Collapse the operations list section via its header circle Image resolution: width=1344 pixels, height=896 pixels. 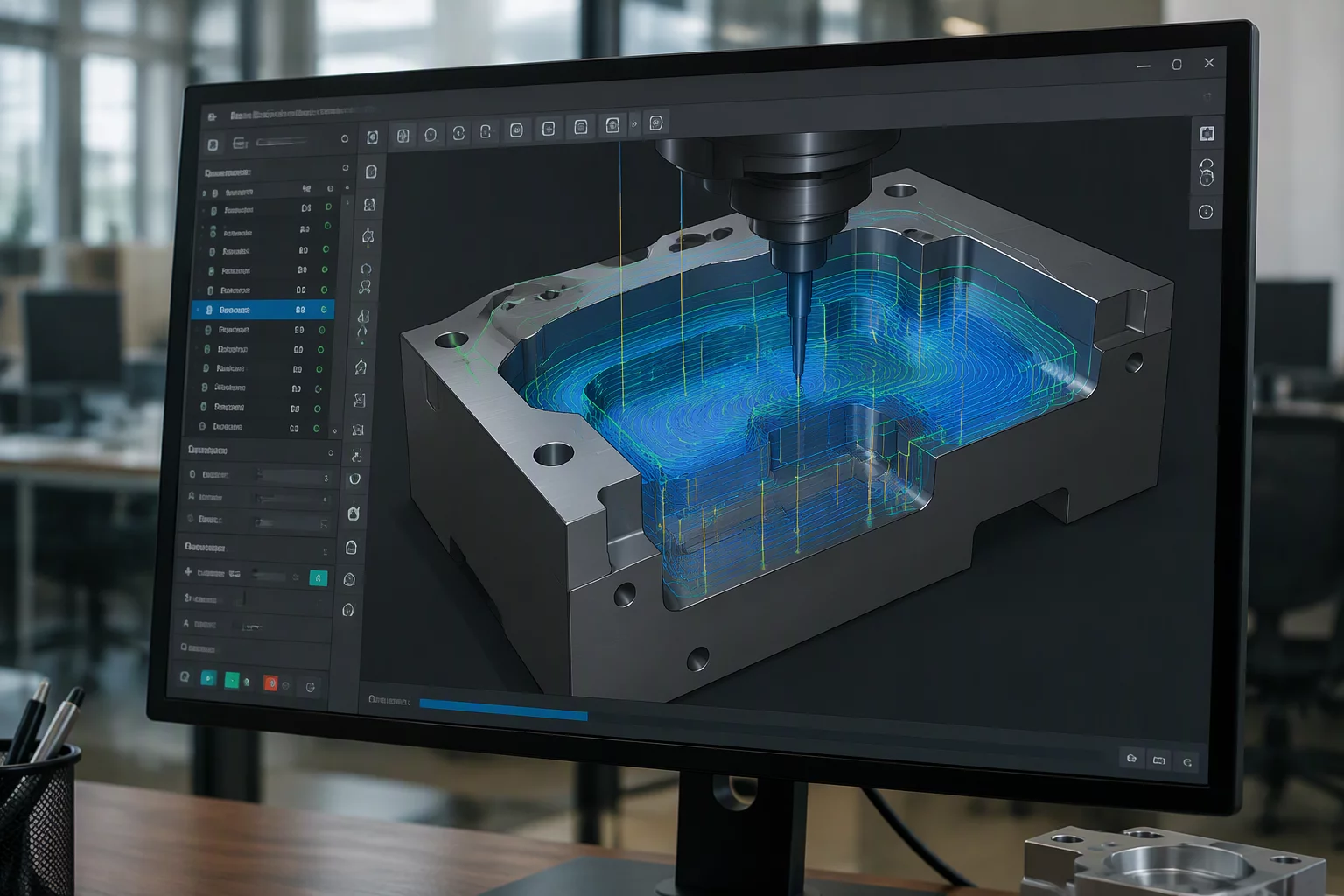[345, 168]
